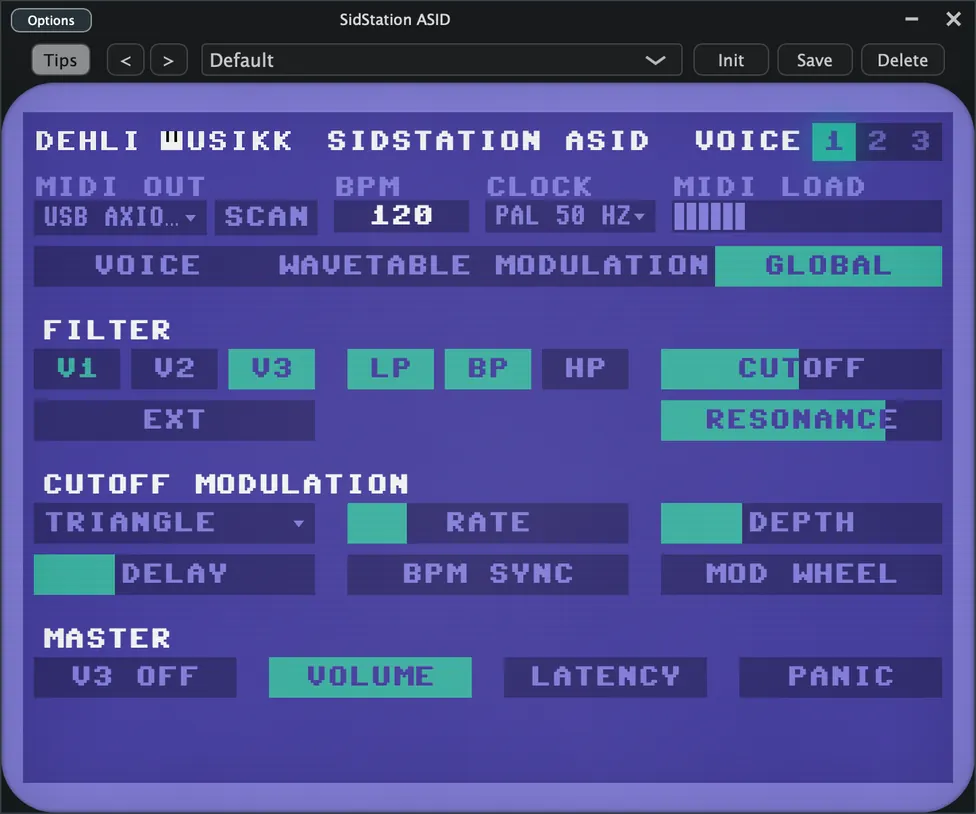Go to next preset with > arrow
This screenshot has width=976, height=814.
click(168, 60)
